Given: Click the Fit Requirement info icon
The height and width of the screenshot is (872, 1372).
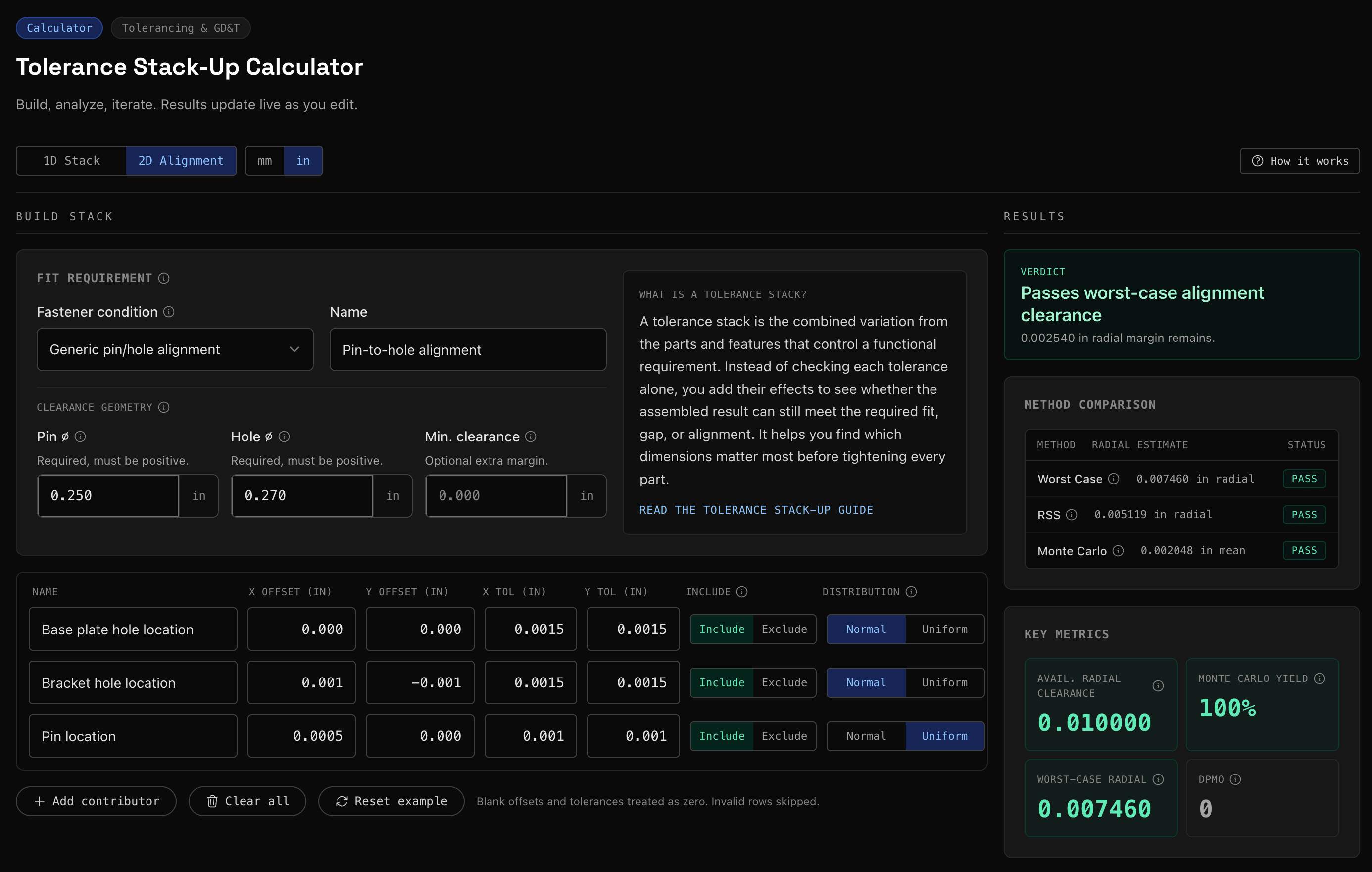Looking at the screenshot, I should (163, 278).
